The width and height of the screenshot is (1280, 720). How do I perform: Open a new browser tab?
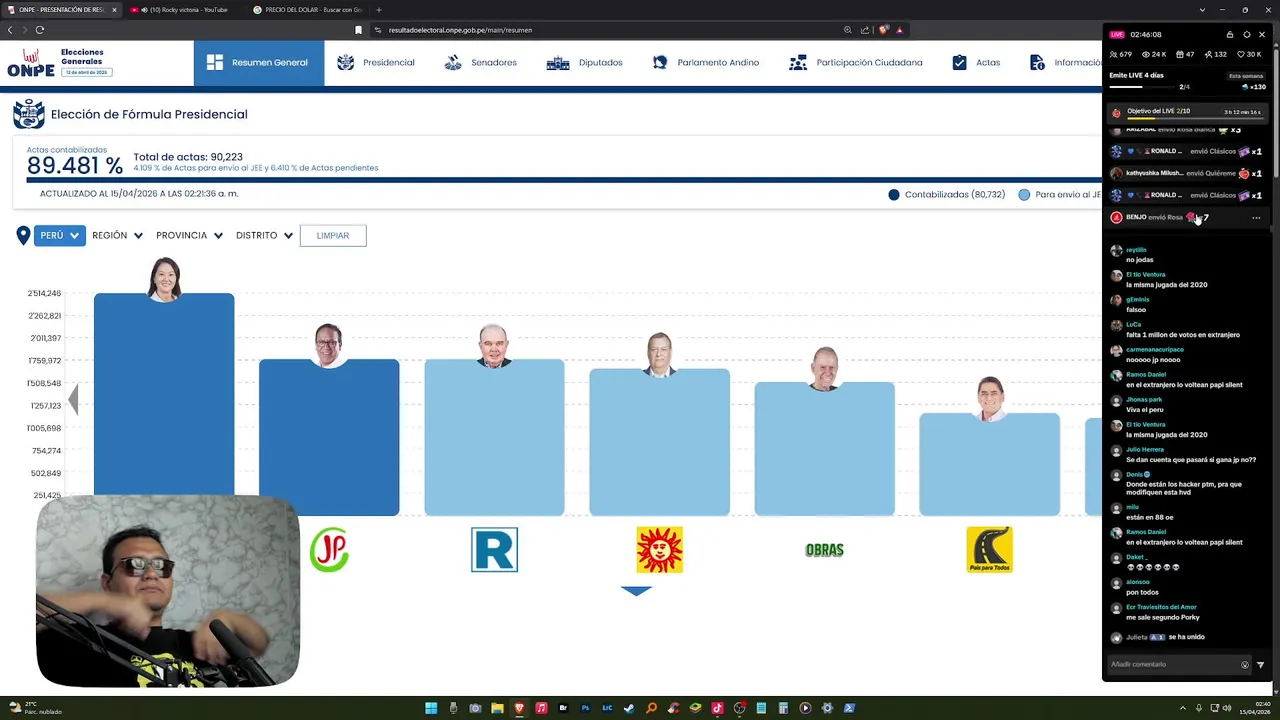point(379,10)
